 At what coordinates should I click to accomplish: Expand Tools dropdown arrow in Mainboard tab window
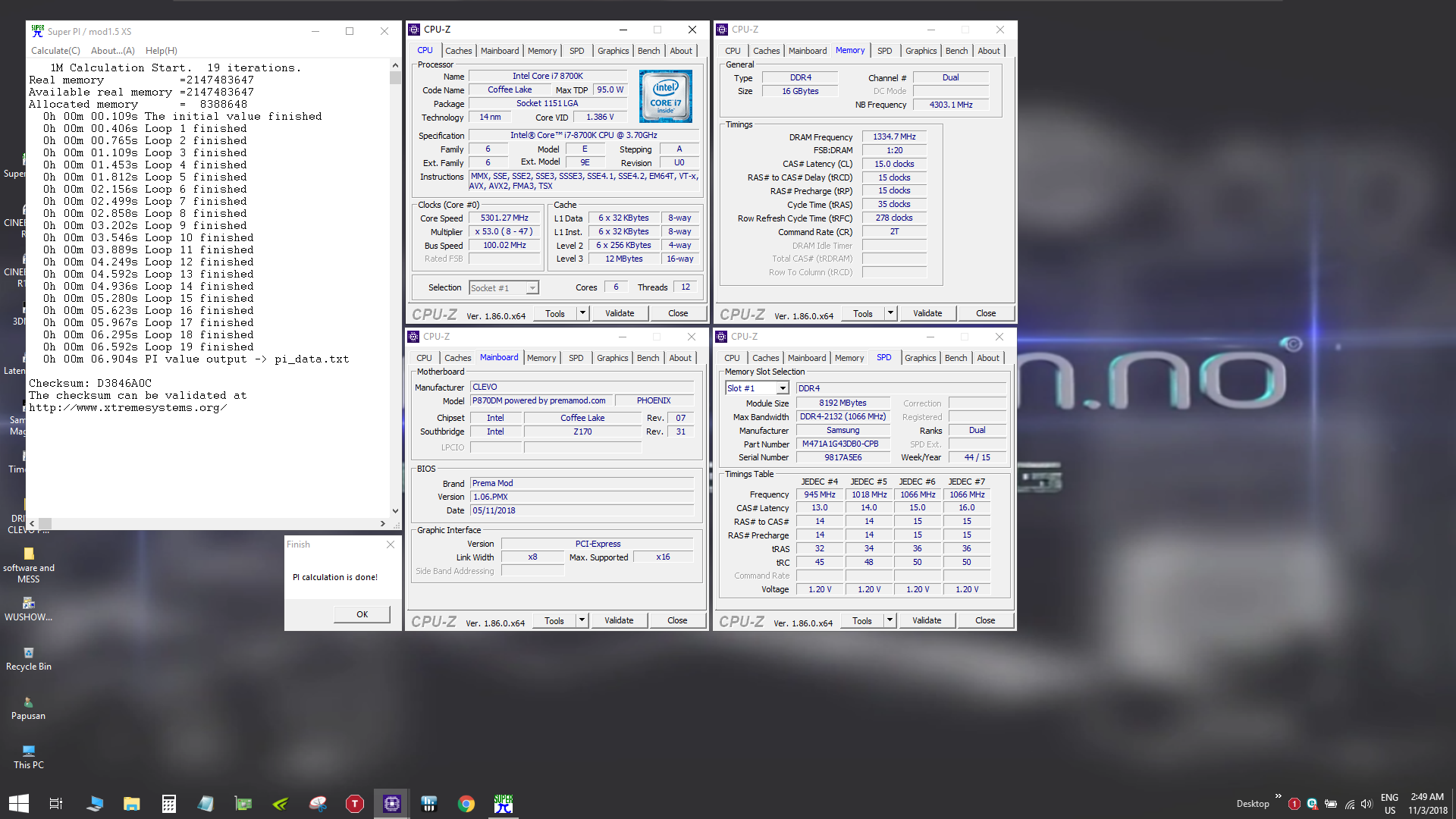tap(582, 620)
